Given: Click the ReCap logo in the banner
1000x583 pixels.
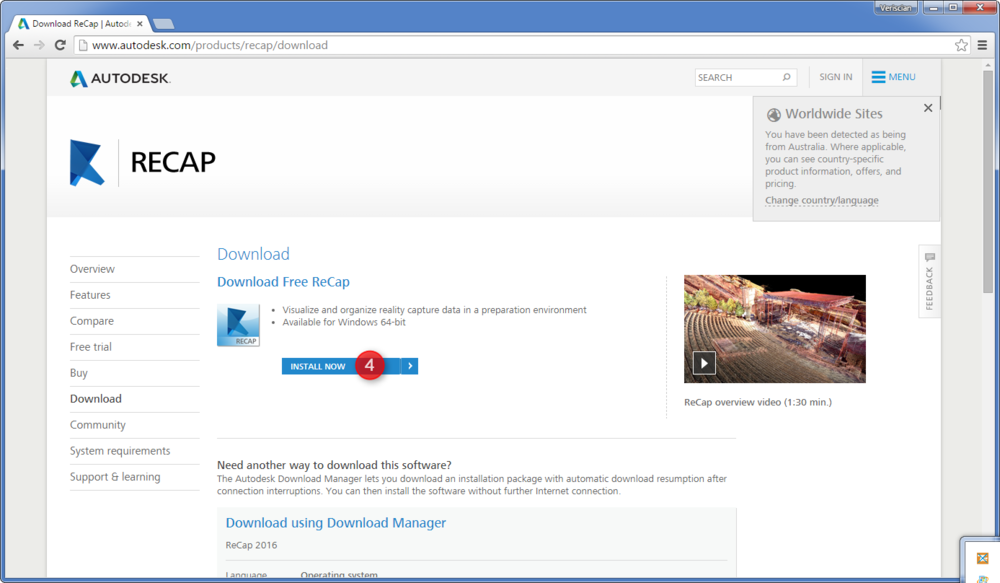Looking at the screenshot, I should [x=87, y=163].
